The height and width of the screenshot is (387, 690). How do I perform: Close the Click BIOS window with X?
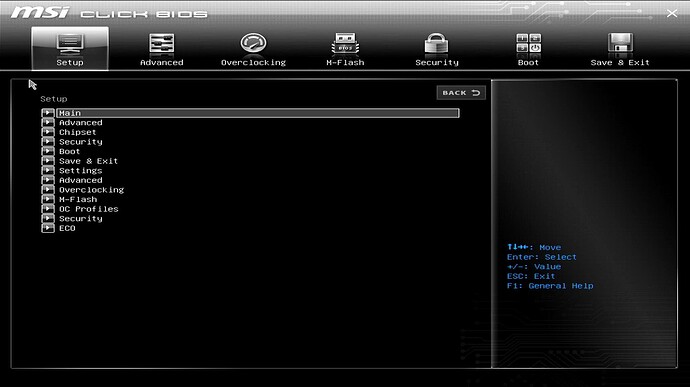[672, 13]
